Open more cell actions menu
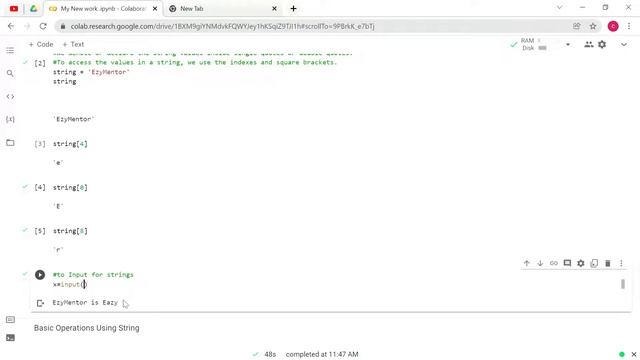The image size is (640, 360). click(x=621, y=263)
